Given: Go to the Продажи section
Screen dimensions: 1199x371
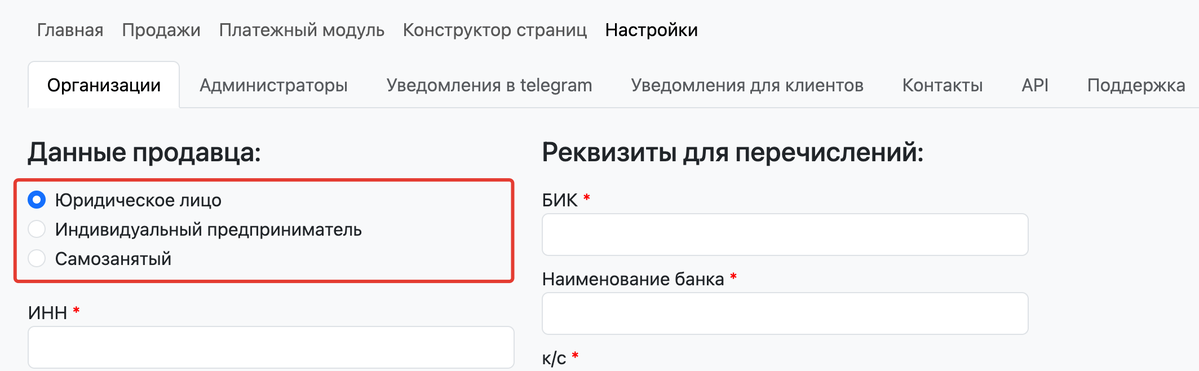Looking at the screenshot, I should [161, 31].
